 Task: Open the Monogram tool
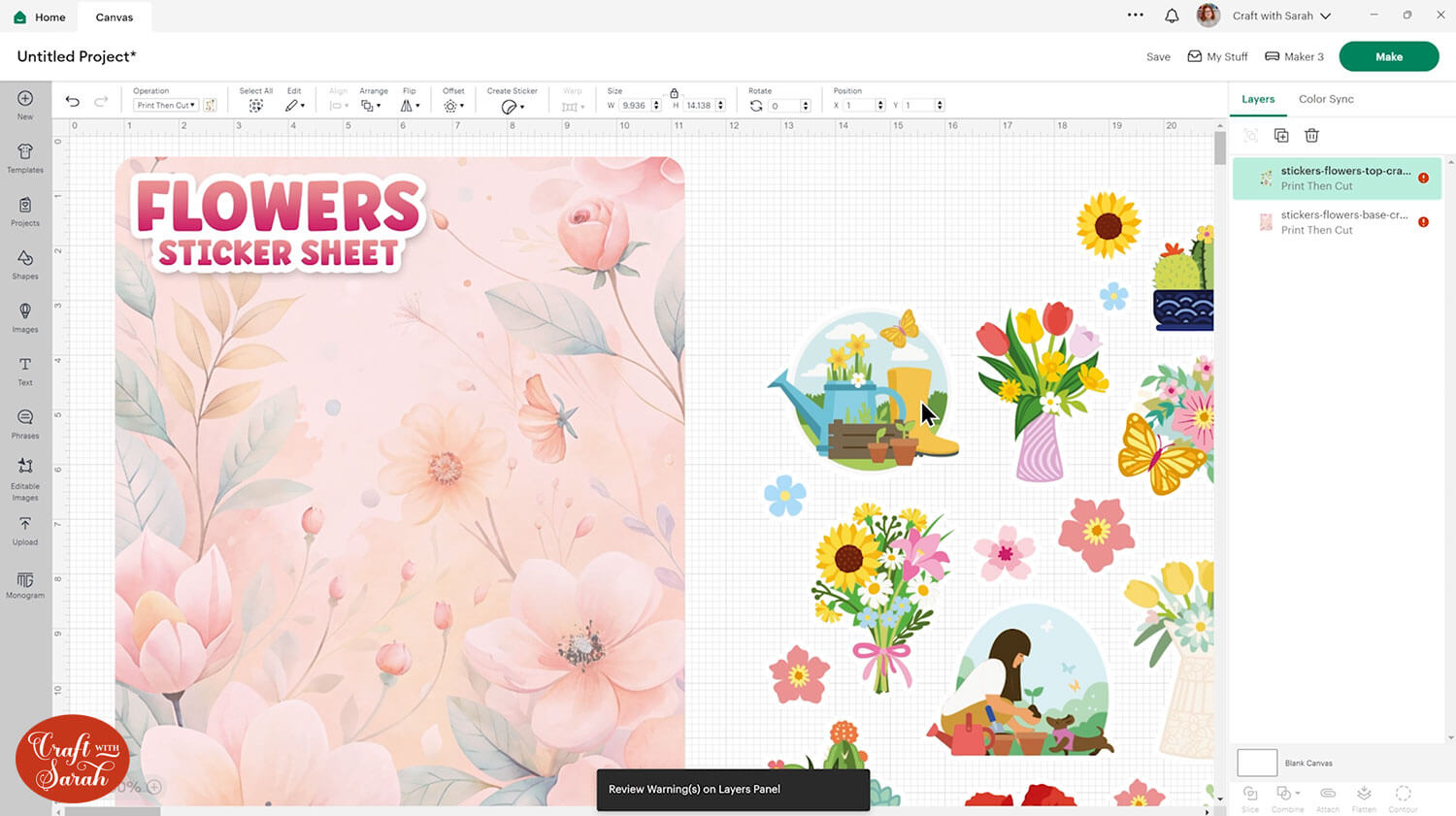[x=25, y=584]
